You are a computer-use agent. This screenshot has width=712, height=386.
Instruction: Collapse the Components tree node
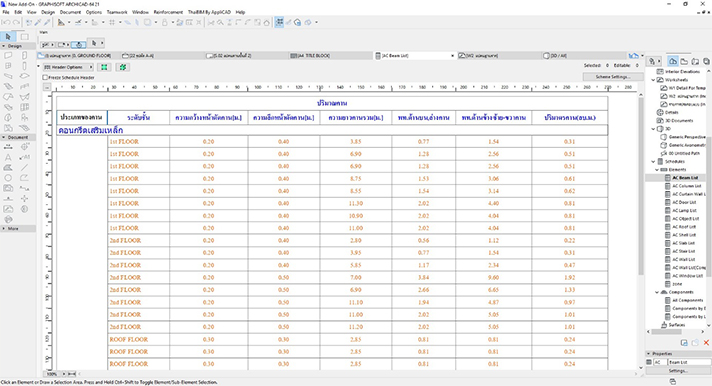coord(657,292)
